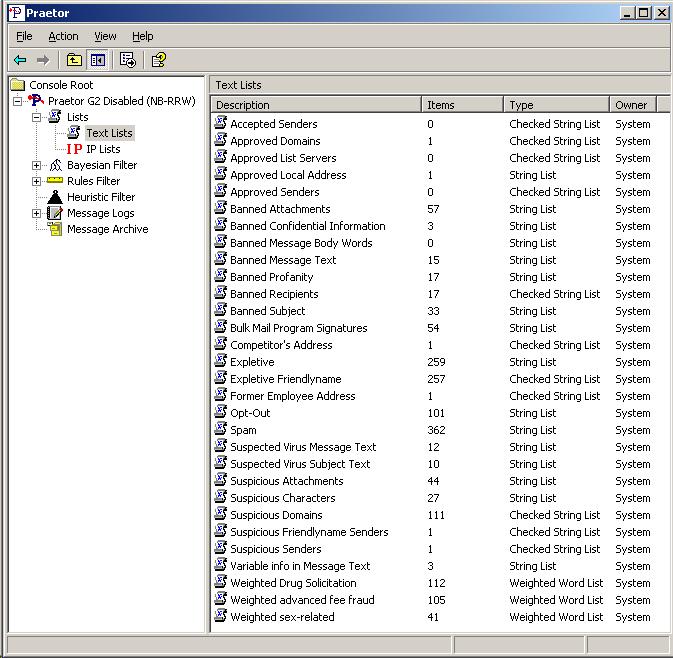Click Weighted Word List type for Weighted sex-related

[556, 617]
